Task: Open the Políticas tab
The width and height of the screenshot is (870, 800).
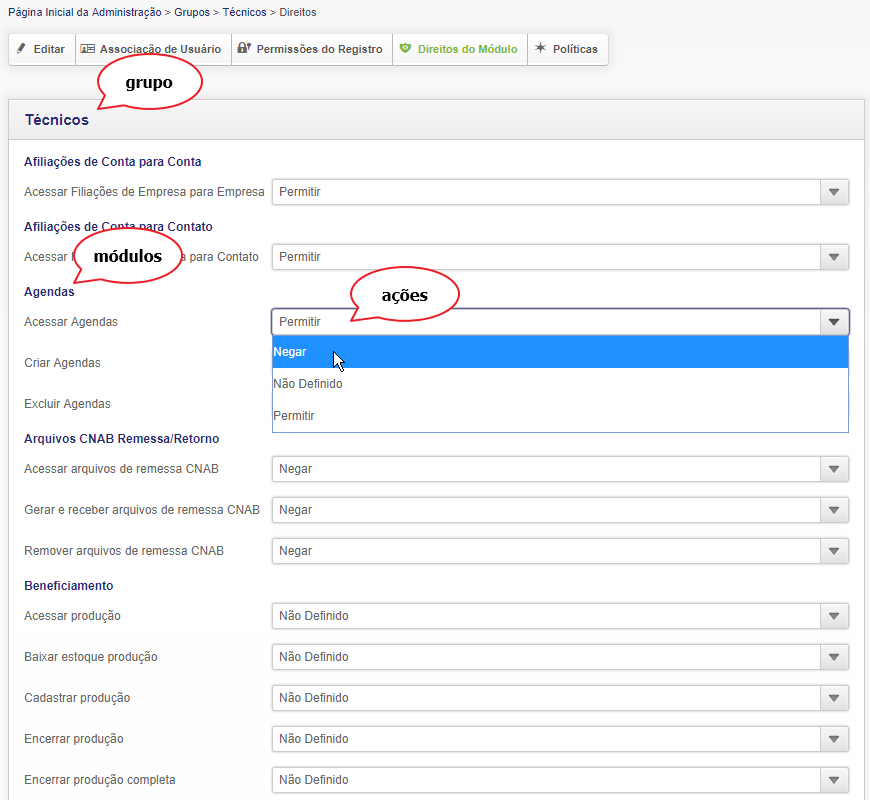Action: coord(574,49)
